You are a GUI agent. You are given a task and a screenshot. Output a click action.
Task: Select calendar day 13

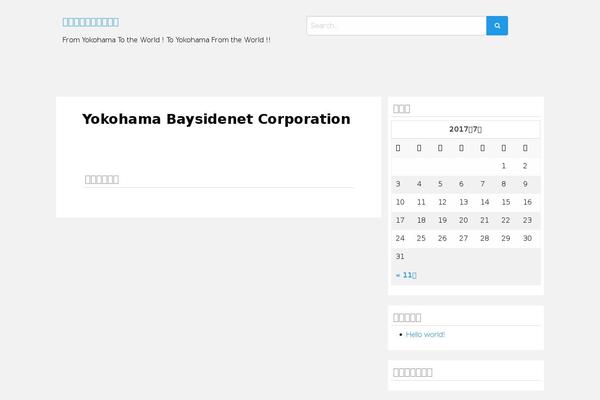tap(464, 202)
